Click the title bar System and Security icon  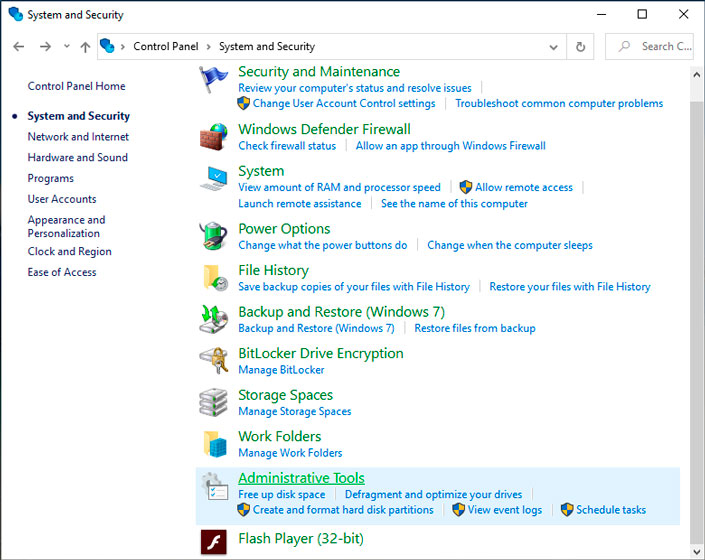[x=16, y=14]
